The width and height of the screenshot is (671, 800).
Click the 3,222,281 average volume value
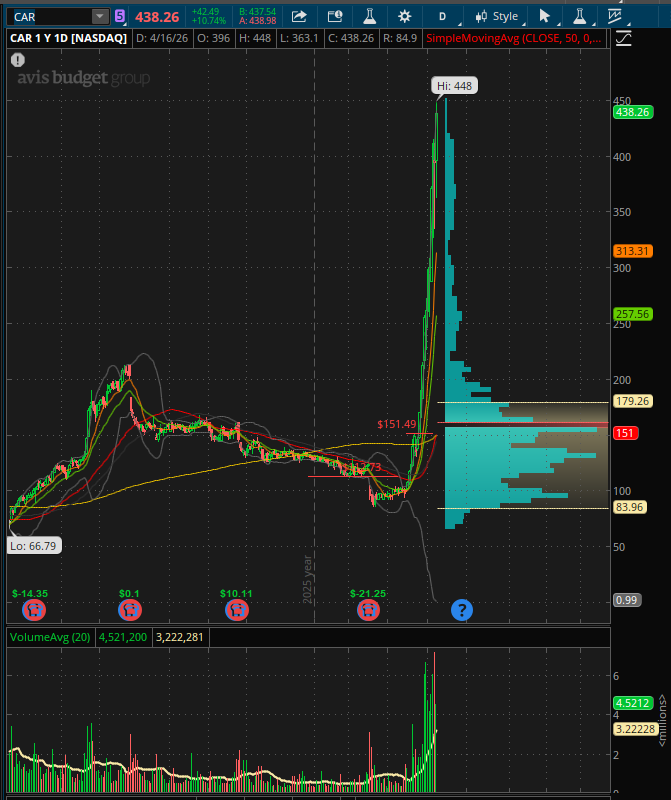coord(180,637)
